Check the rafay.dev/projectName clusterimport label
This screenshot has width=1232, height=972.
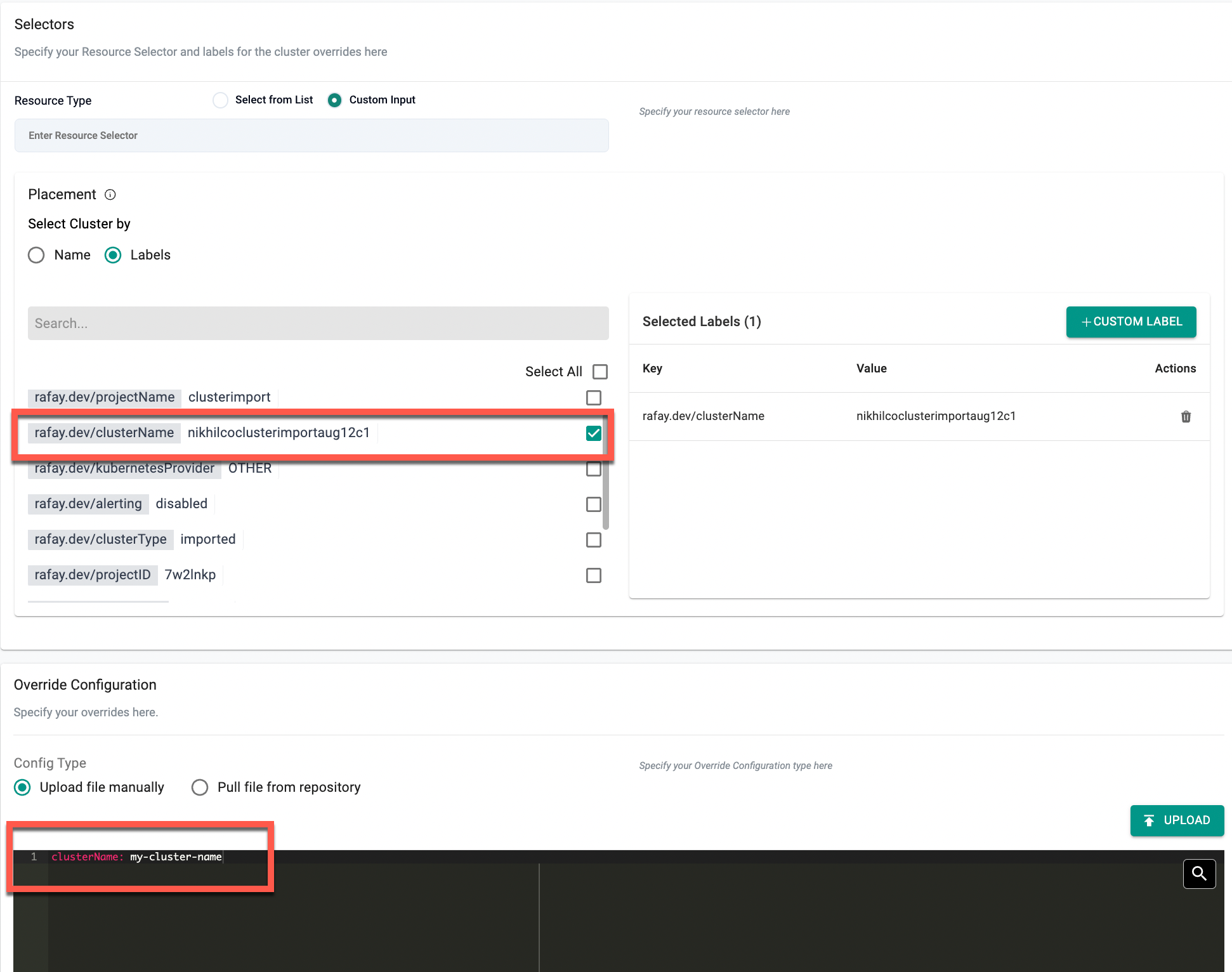[594, 398]
